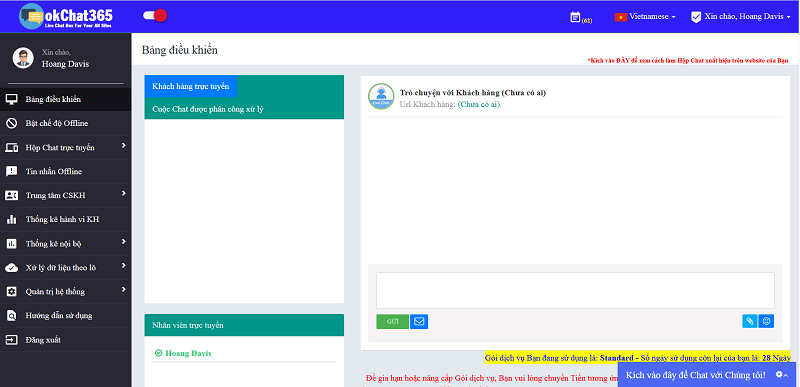The image size is (800, 387).
Task: Click the okChat365 logo
Action: tap(66, 16)
